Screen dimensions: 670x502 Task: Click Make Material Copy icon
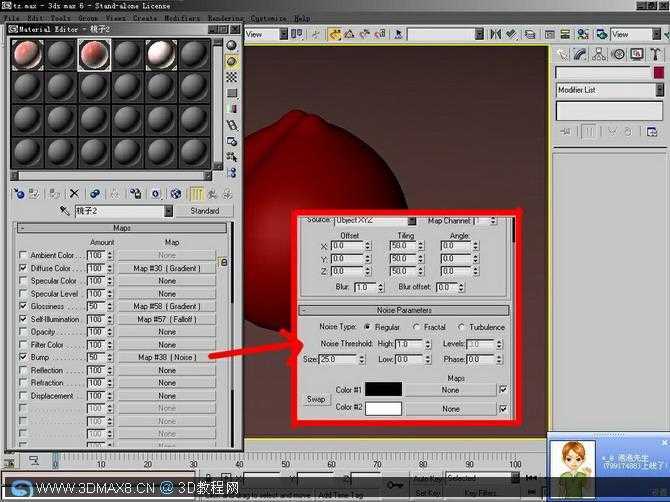(95, 194)
